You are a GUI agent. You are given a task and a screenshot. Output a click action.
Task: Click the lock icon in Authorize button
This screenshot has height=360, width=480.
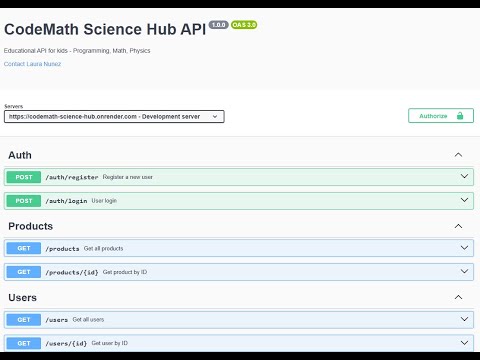pyautogui.click(x=460, y=116)
